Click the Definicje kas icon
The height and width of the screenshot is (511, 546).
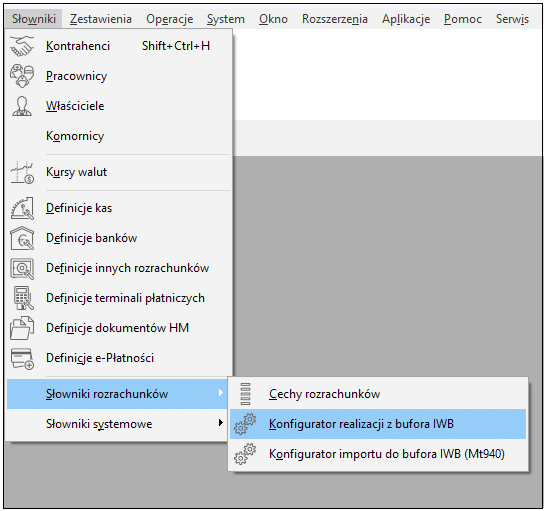pos(22,208)
